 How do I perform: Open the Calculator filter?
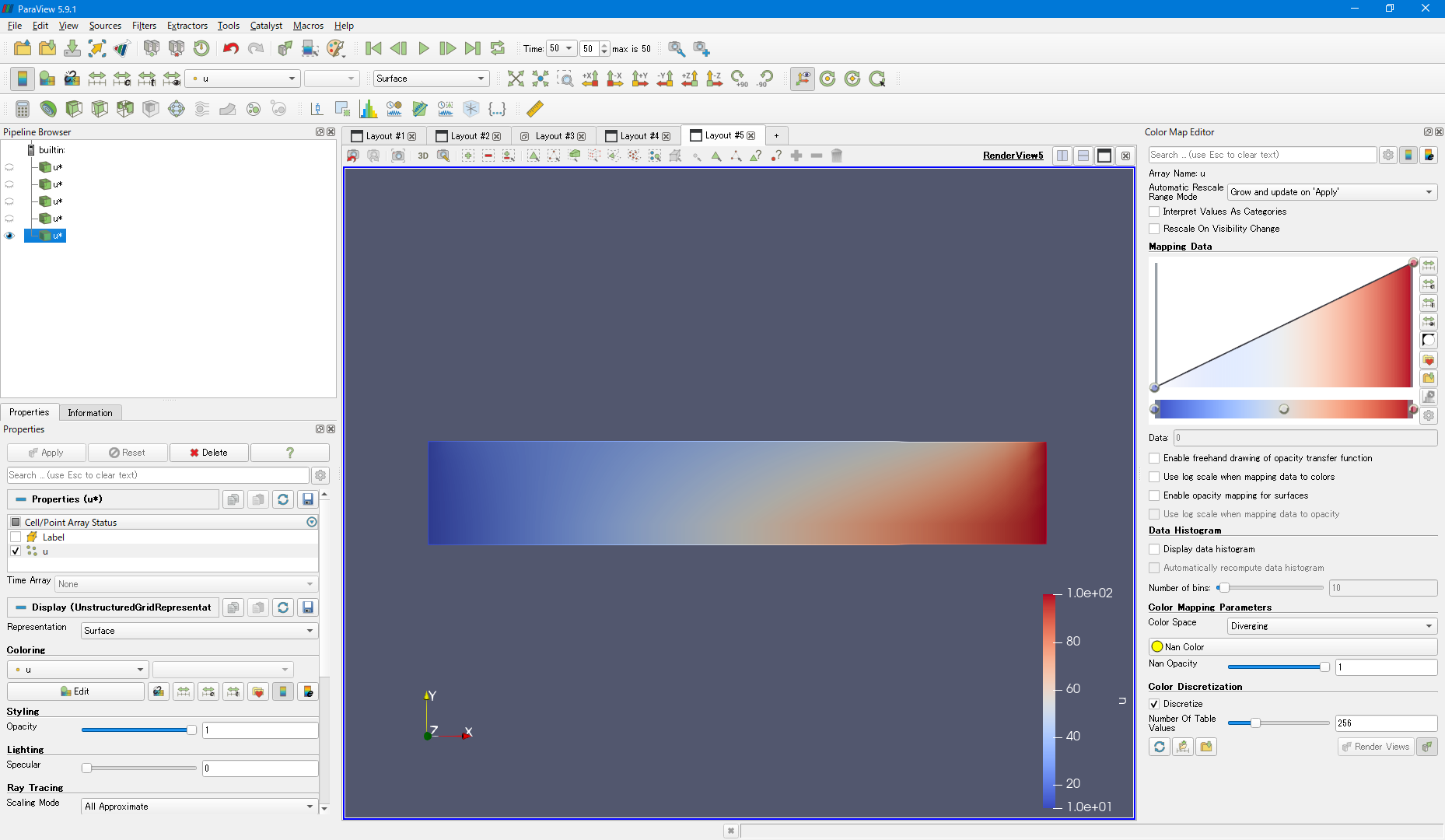coord(23,109)
